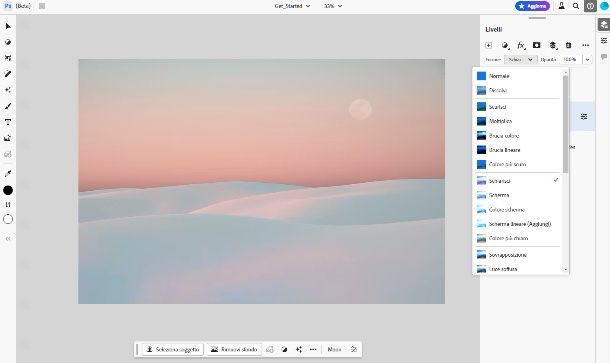Open the comments icon in right rail
Viewport: 610px width, 363px height.
click(604, 57)
